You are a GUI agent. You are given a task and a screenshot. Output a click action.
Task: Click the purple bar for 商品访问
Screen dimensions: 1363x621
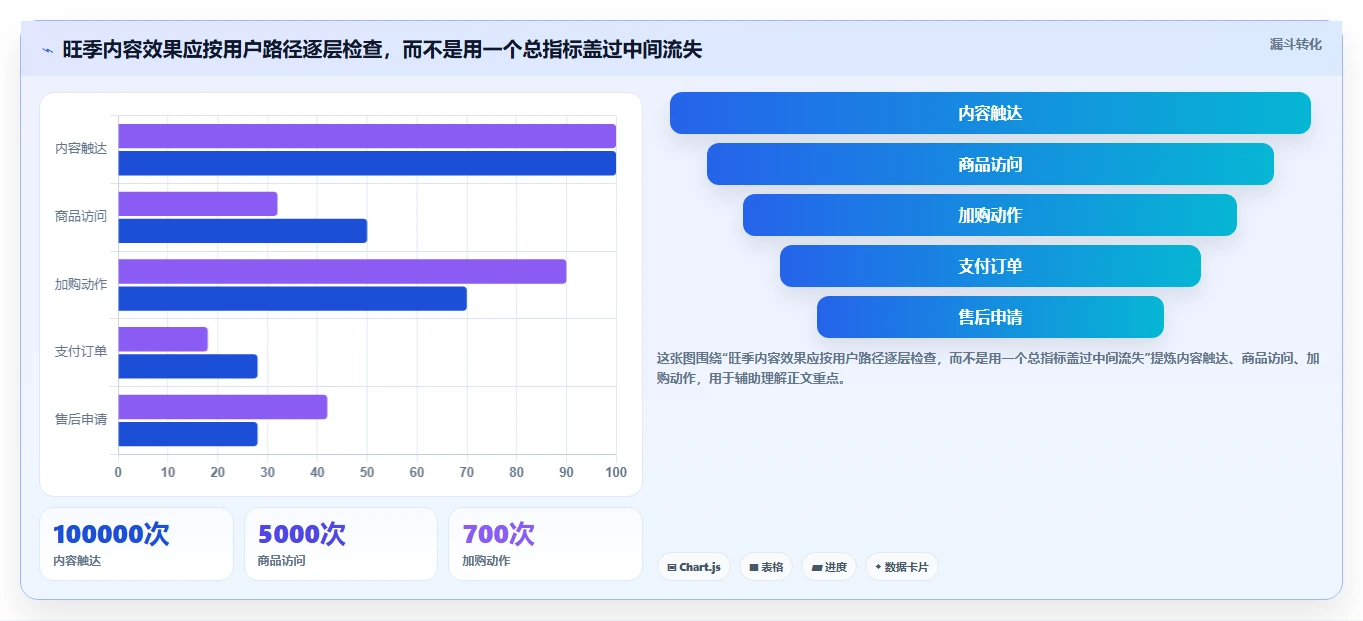[198, 204]
